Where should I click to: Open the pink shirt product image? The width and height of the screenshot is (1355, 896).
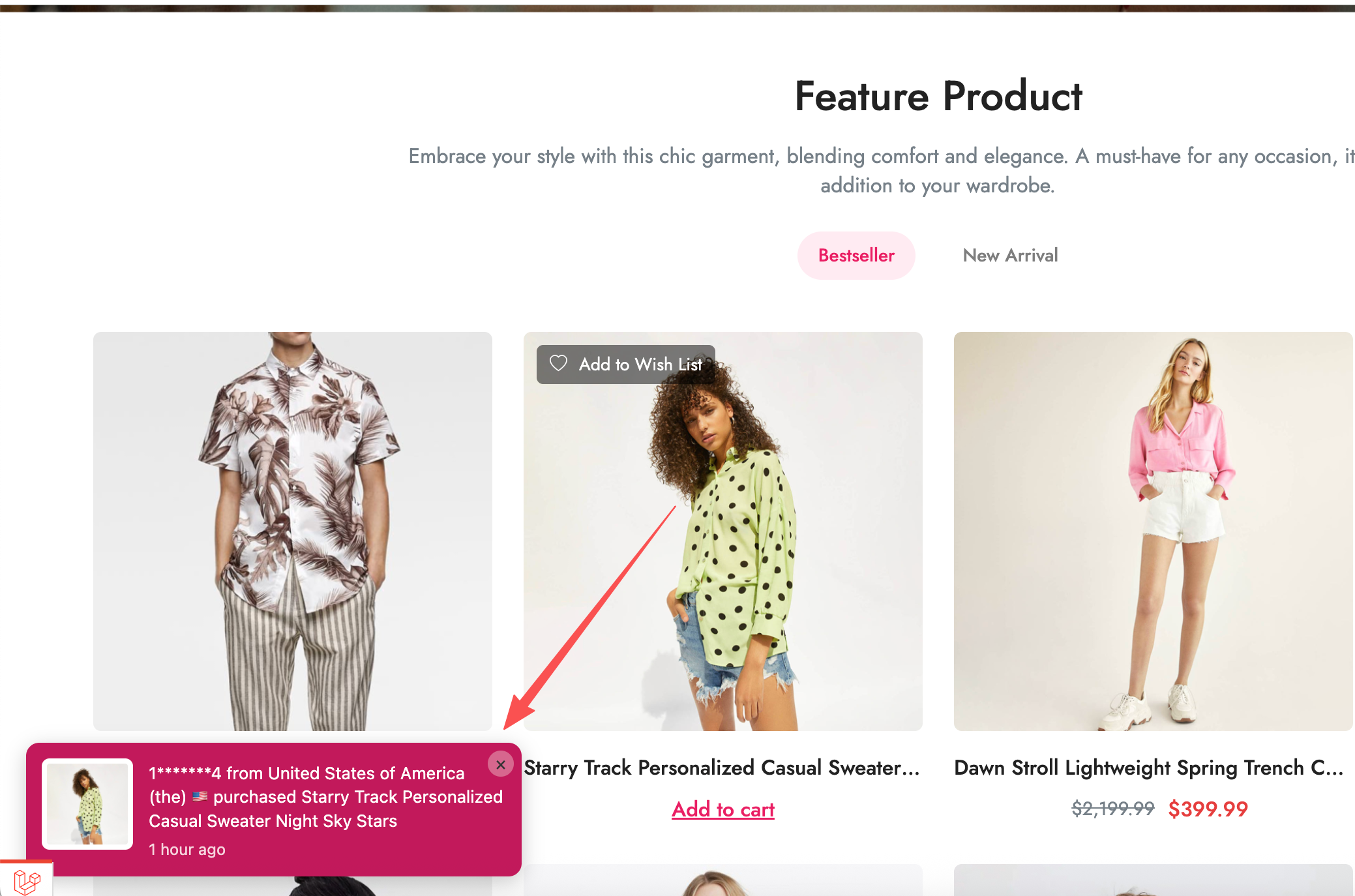1153,531
